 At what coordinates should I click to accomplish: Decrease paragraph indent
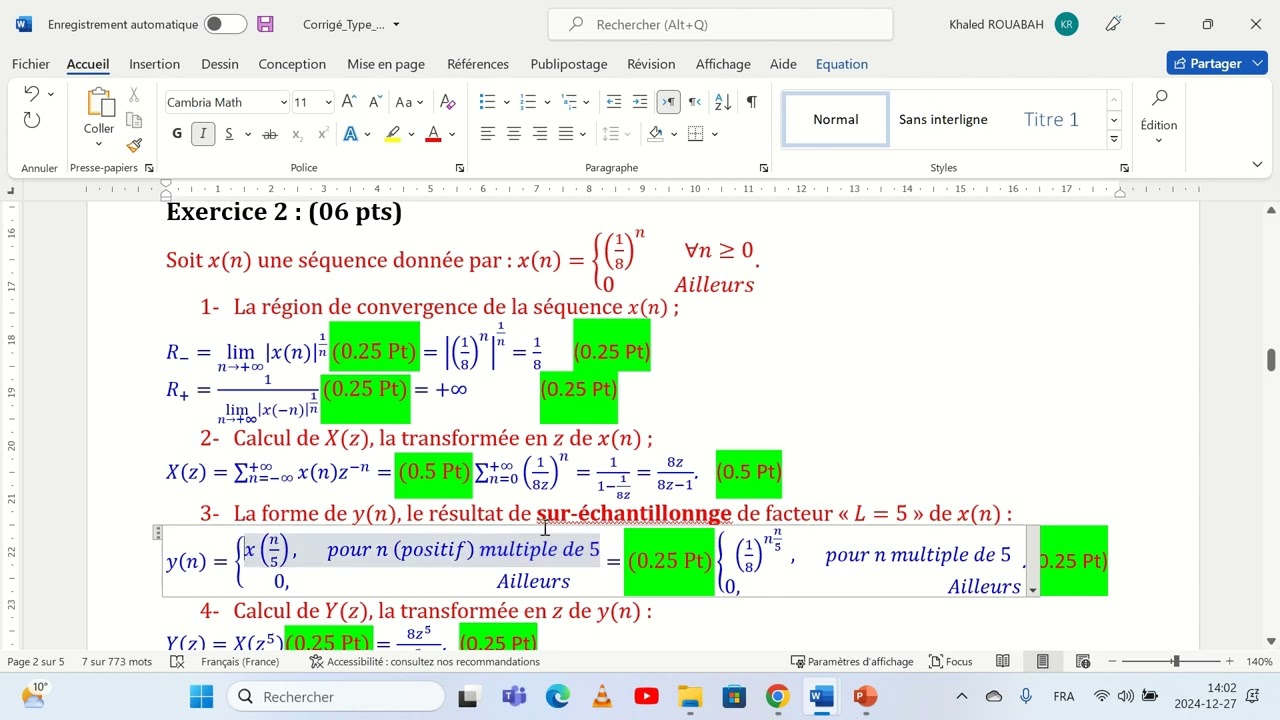[x=614, y=102]
